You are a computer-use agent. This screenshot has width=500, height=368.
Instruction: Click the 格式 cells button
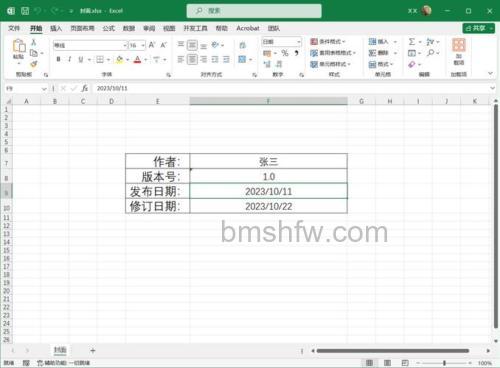(x=381, y=64)
